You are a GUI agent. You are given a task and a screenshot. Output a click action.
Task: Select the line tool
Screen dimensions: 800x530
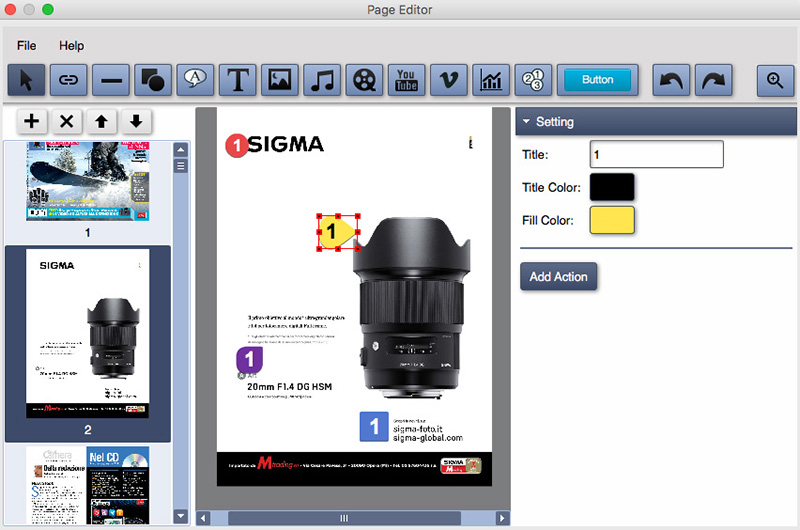point(111,80)
